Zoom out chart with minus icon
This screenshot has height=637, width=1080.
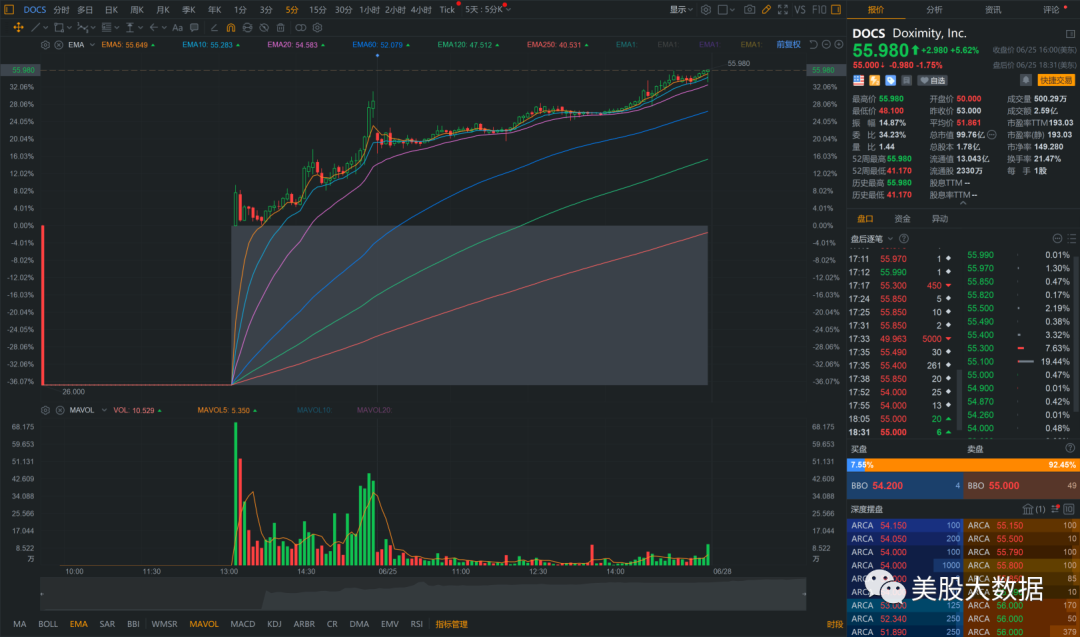click(x=826, y=45)
